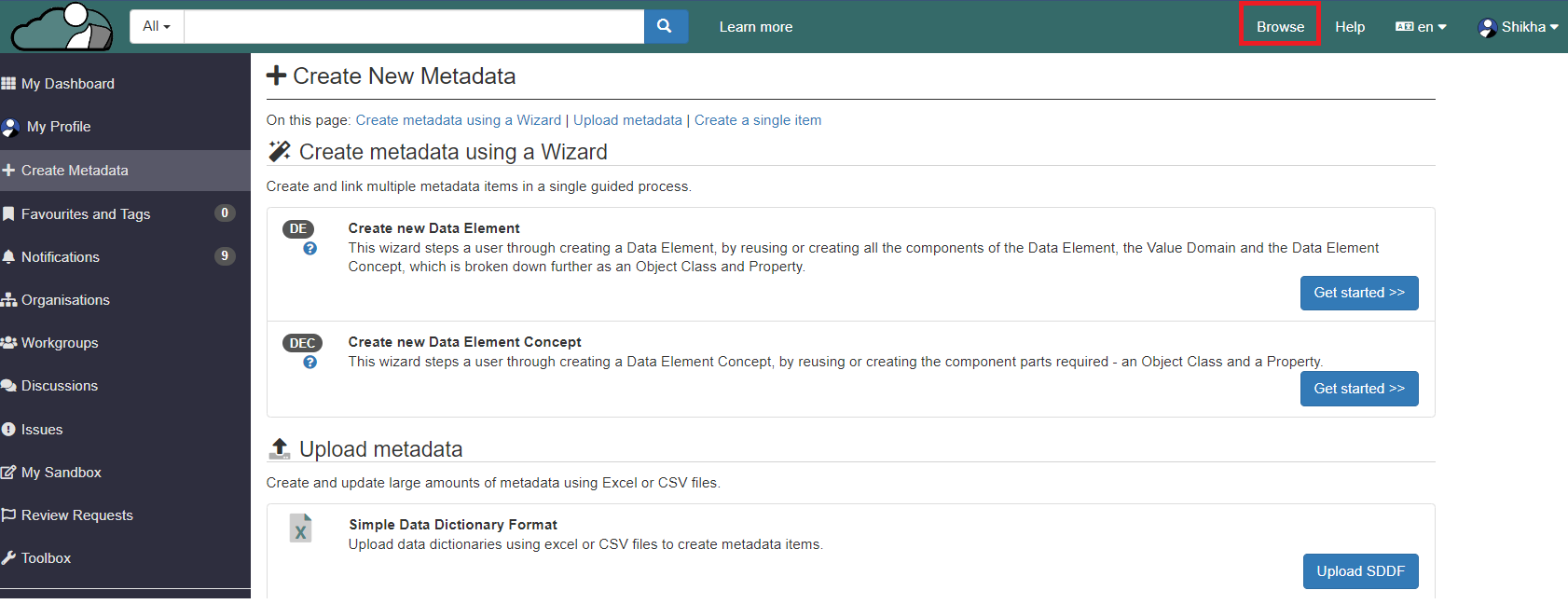Click the DE badge icon
The height and width of the screenshot is (604, 1568).
click(x=298, y=229)
